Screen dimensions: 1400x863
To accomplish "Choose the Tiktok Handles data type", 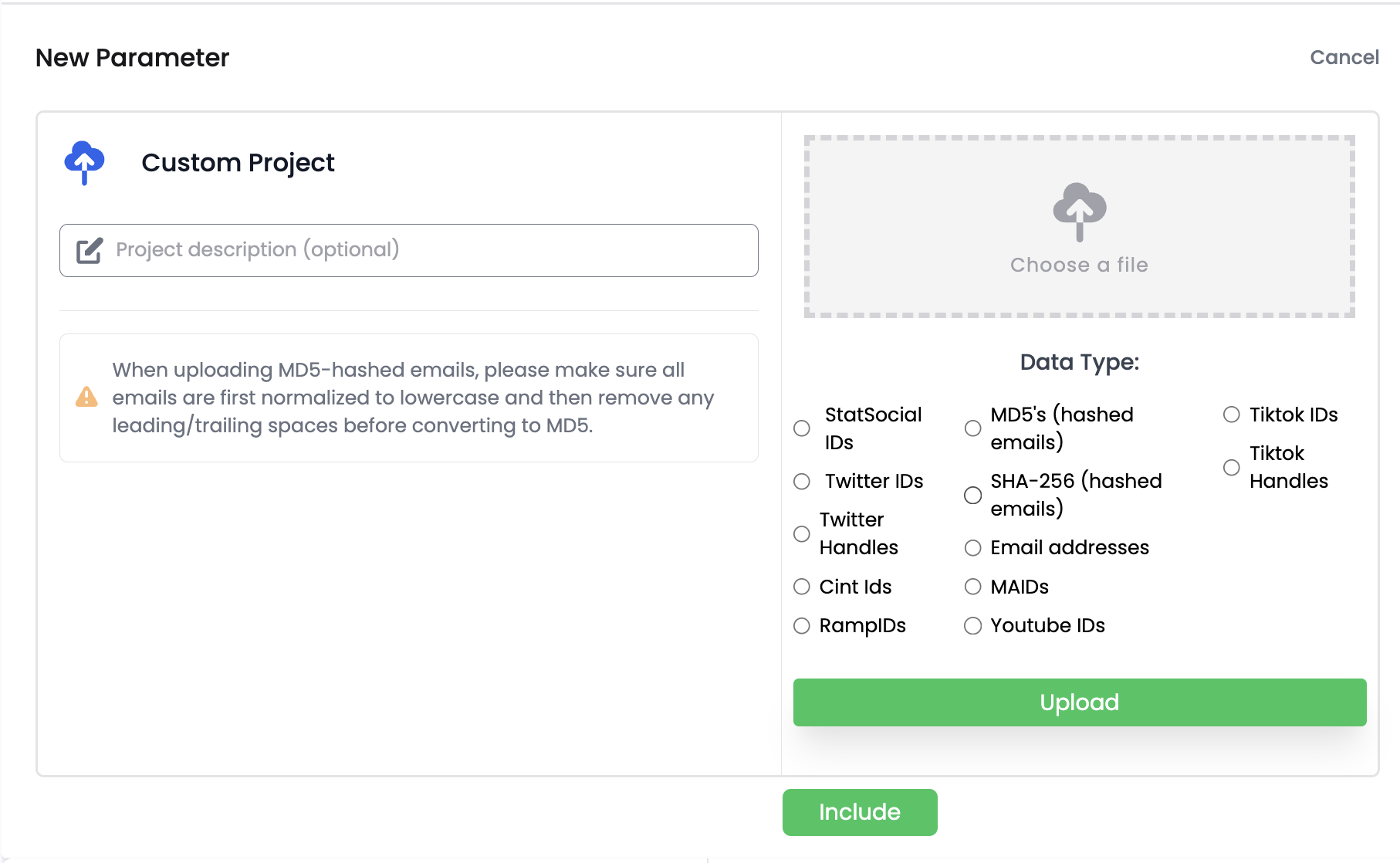I will (1232, 468).
